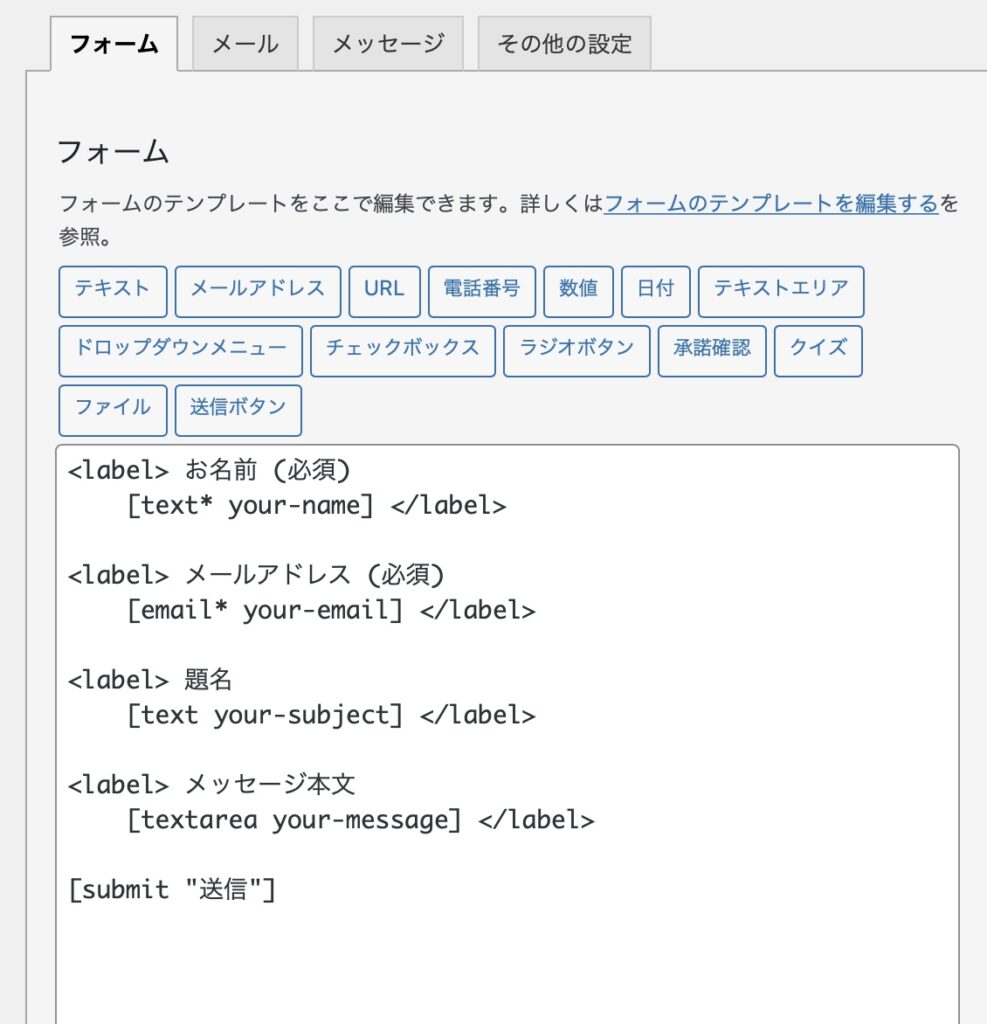Insert 電話番号 field tag
The image size is (987, 1024).
481,291
